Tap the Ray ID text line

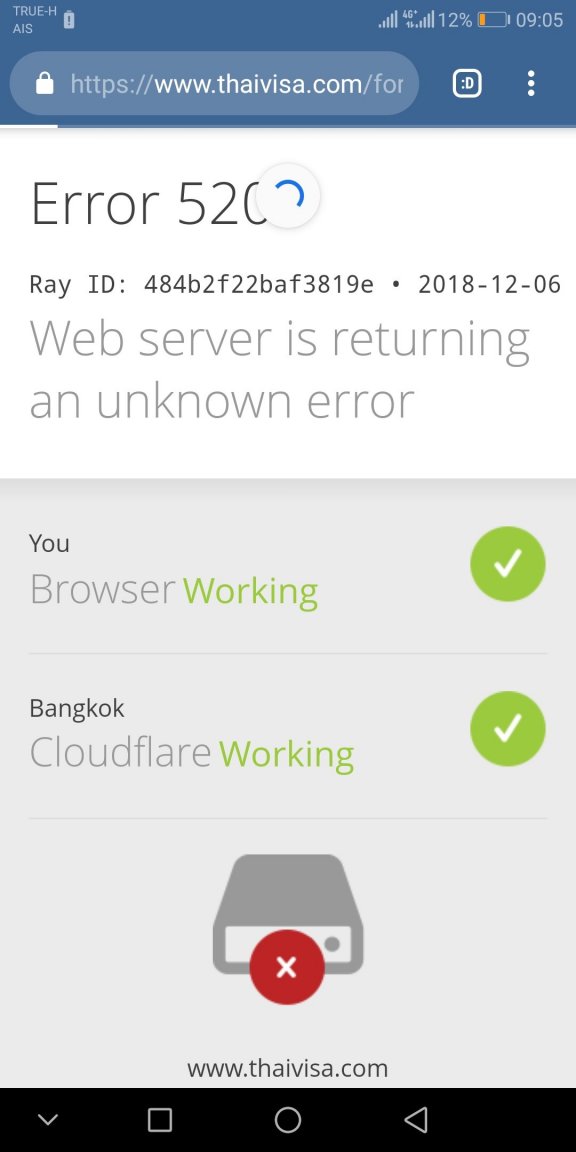point(295,284)
